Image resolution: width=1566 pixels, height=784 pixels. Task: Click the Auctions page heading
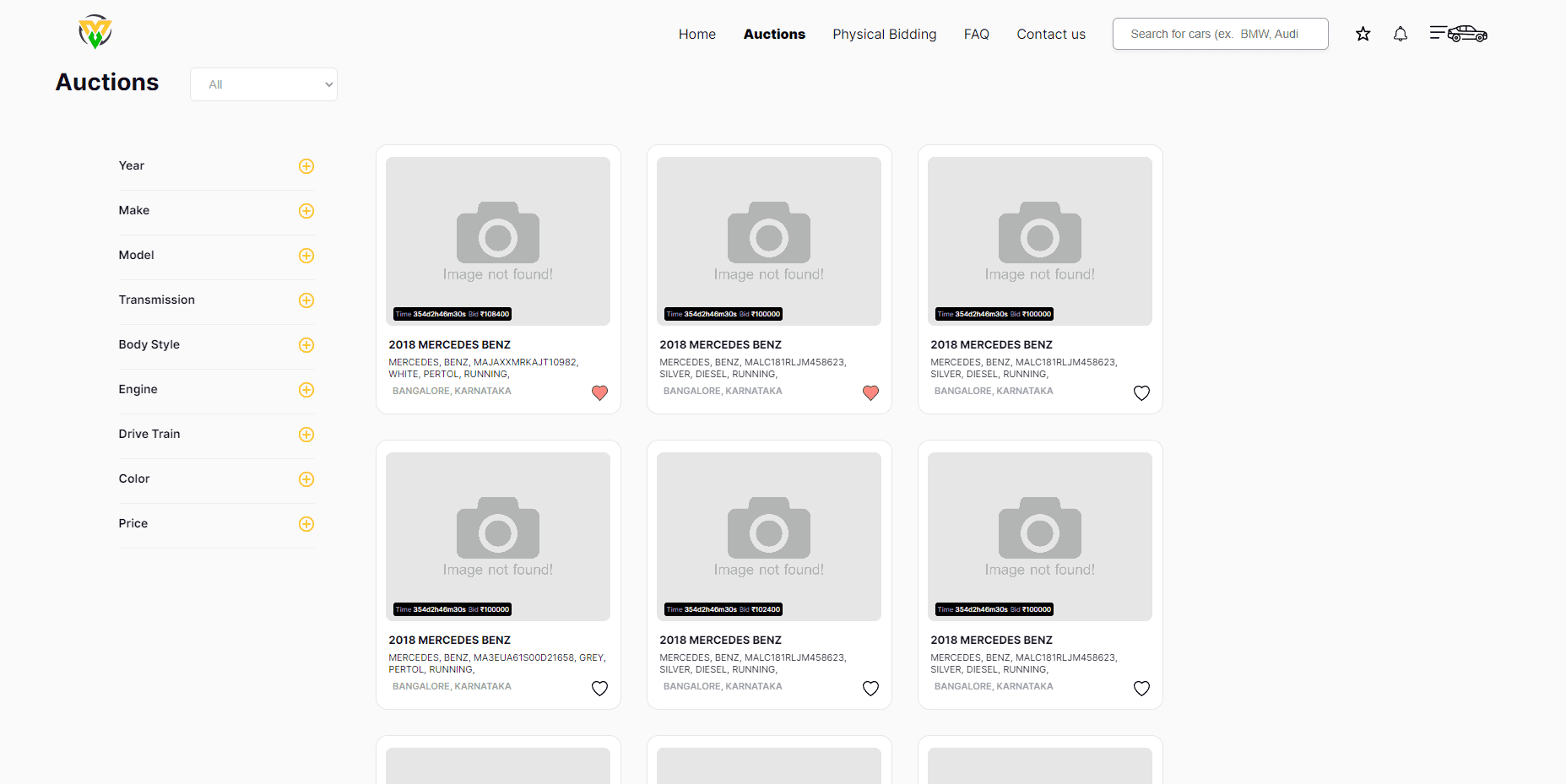tap(107, 82)
